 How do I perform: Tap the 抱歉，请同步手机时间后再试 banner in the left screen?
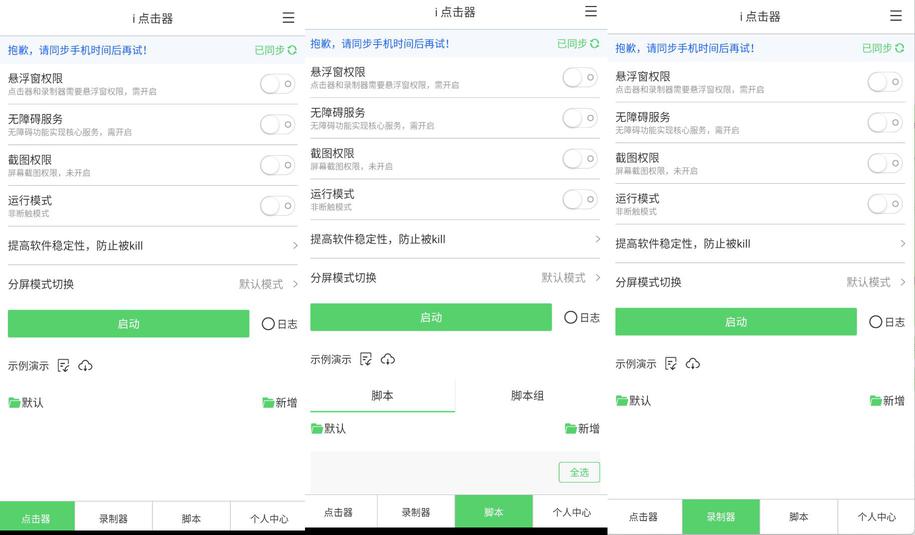(x=78, y=49)
